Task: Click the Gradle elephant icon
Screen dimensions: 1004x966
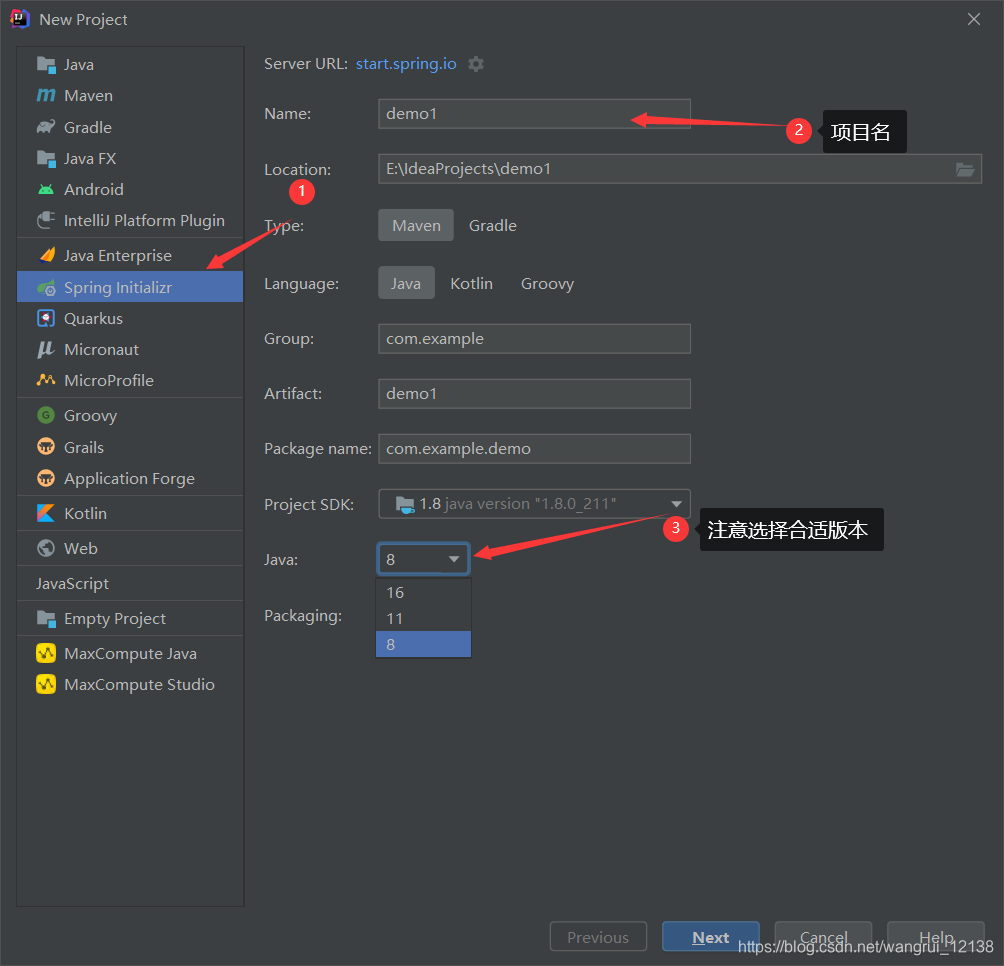Action: pyautogui.click(x=46, y=127)
